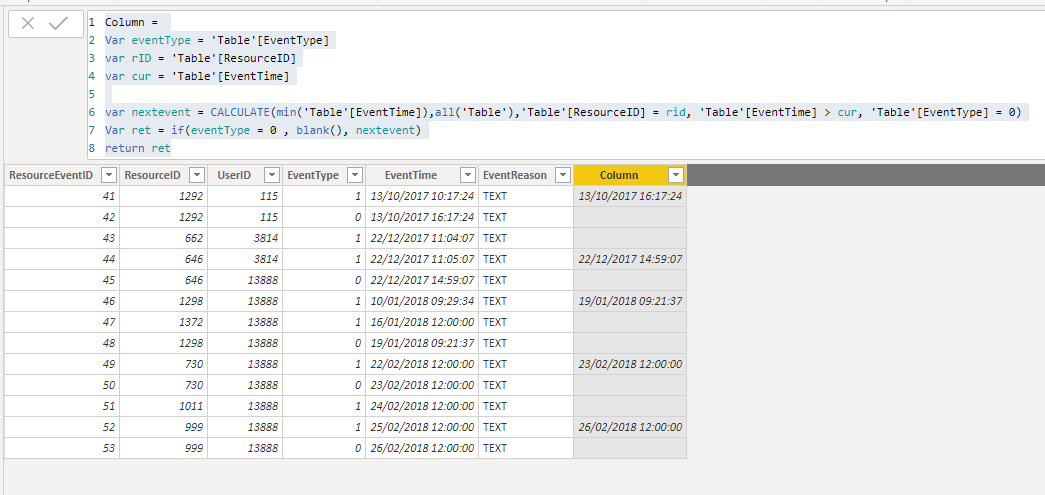The height and width of the screenshot is (495, 1045).
Task: Click ResourceID cell 662
Action: tap(164, 238)
